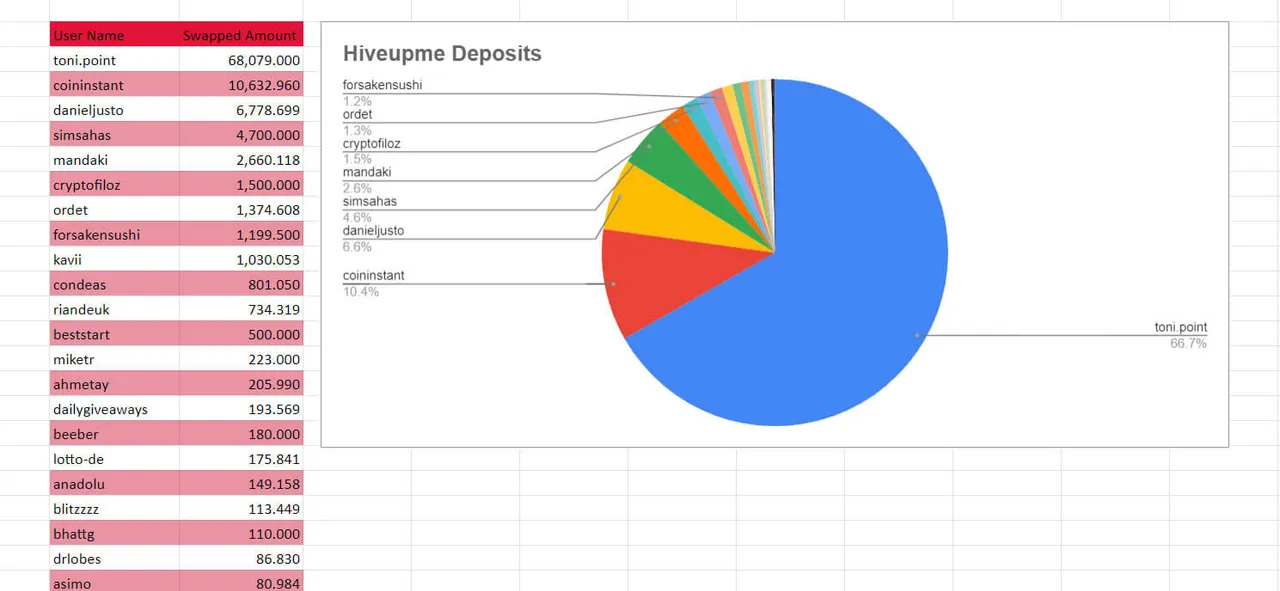
Task: Select the bhattg name cell
Action: click(115, 534)
